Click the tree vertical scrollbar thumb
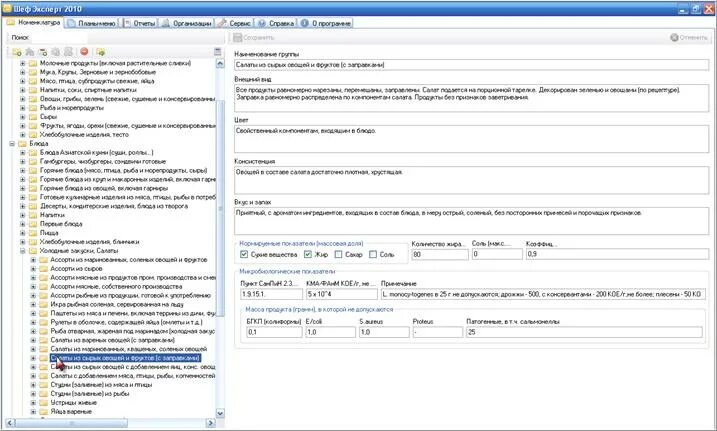 [x=220, y=208]
